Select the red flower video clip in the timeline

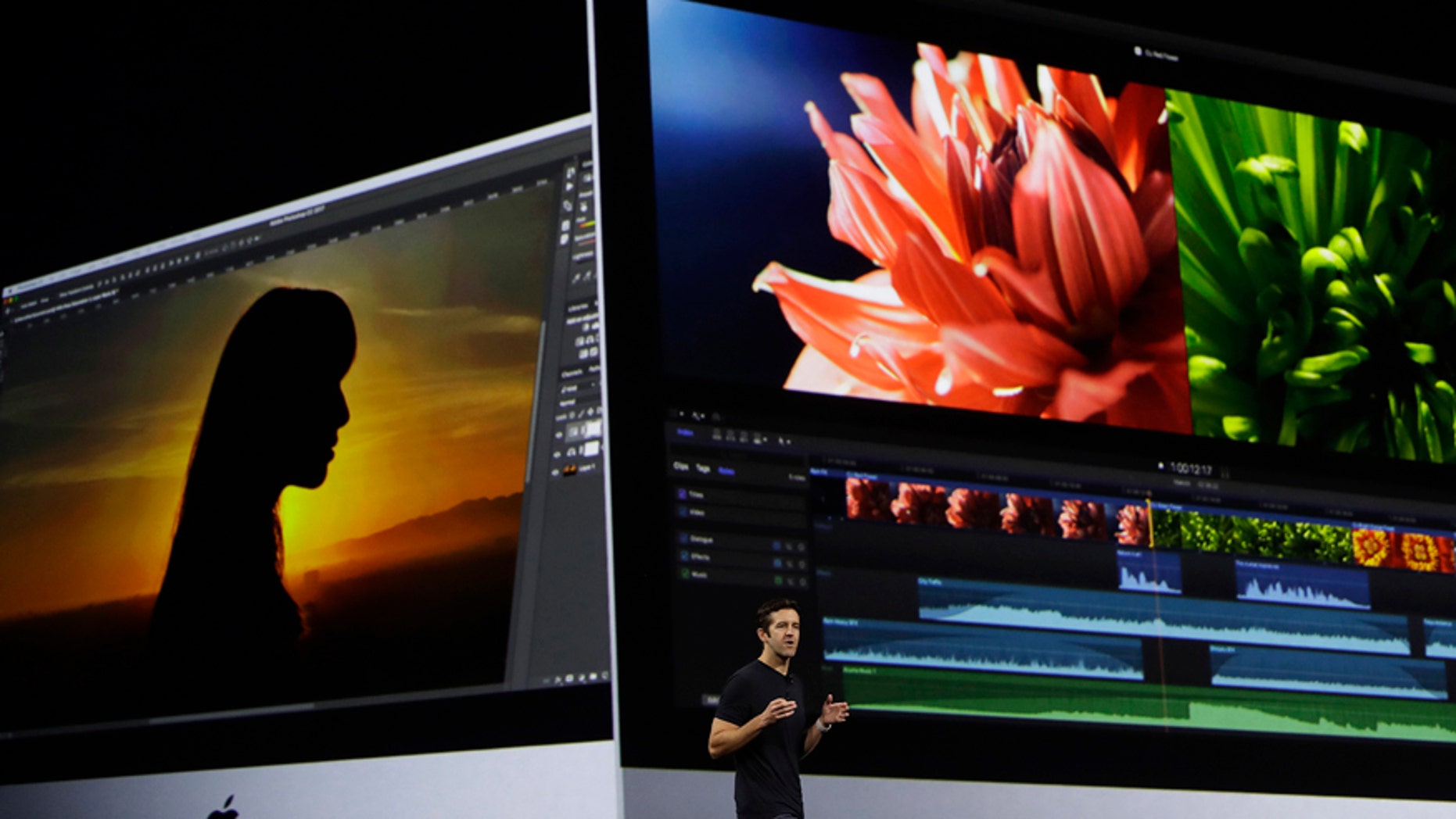(997, 510)
